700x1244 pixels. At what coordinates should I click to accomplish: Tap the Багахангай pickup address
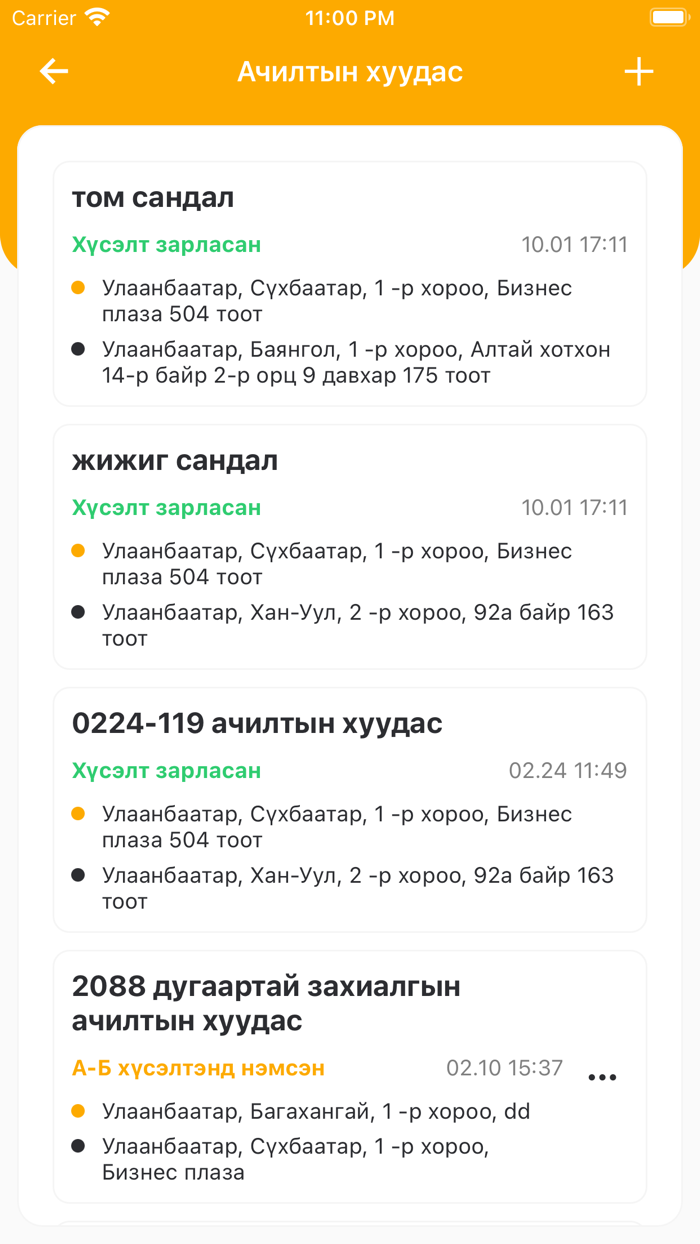[x=316, y=1111]
